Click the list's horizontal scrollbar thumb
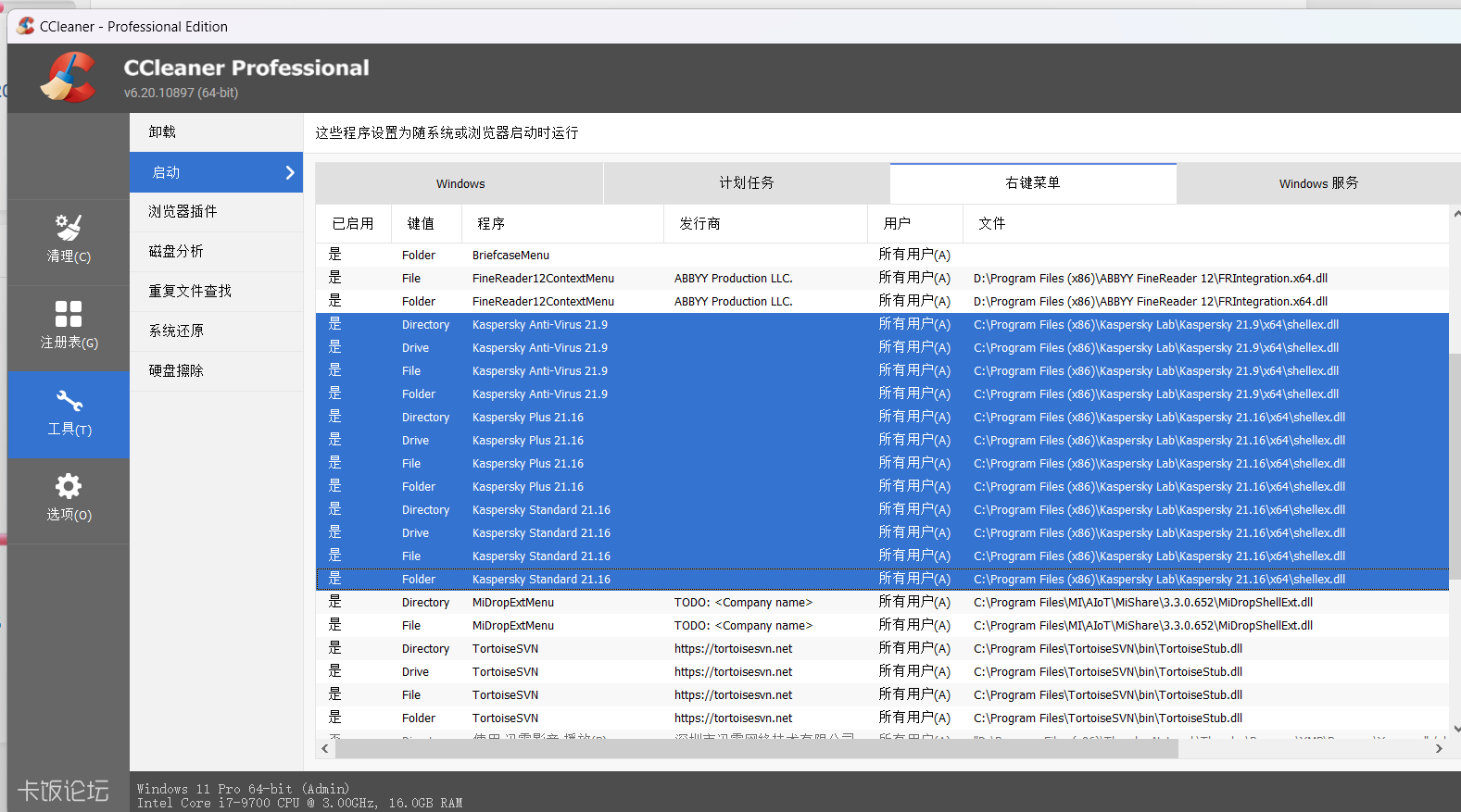Viewport: 1461px width, 812px height. (756, 748)
